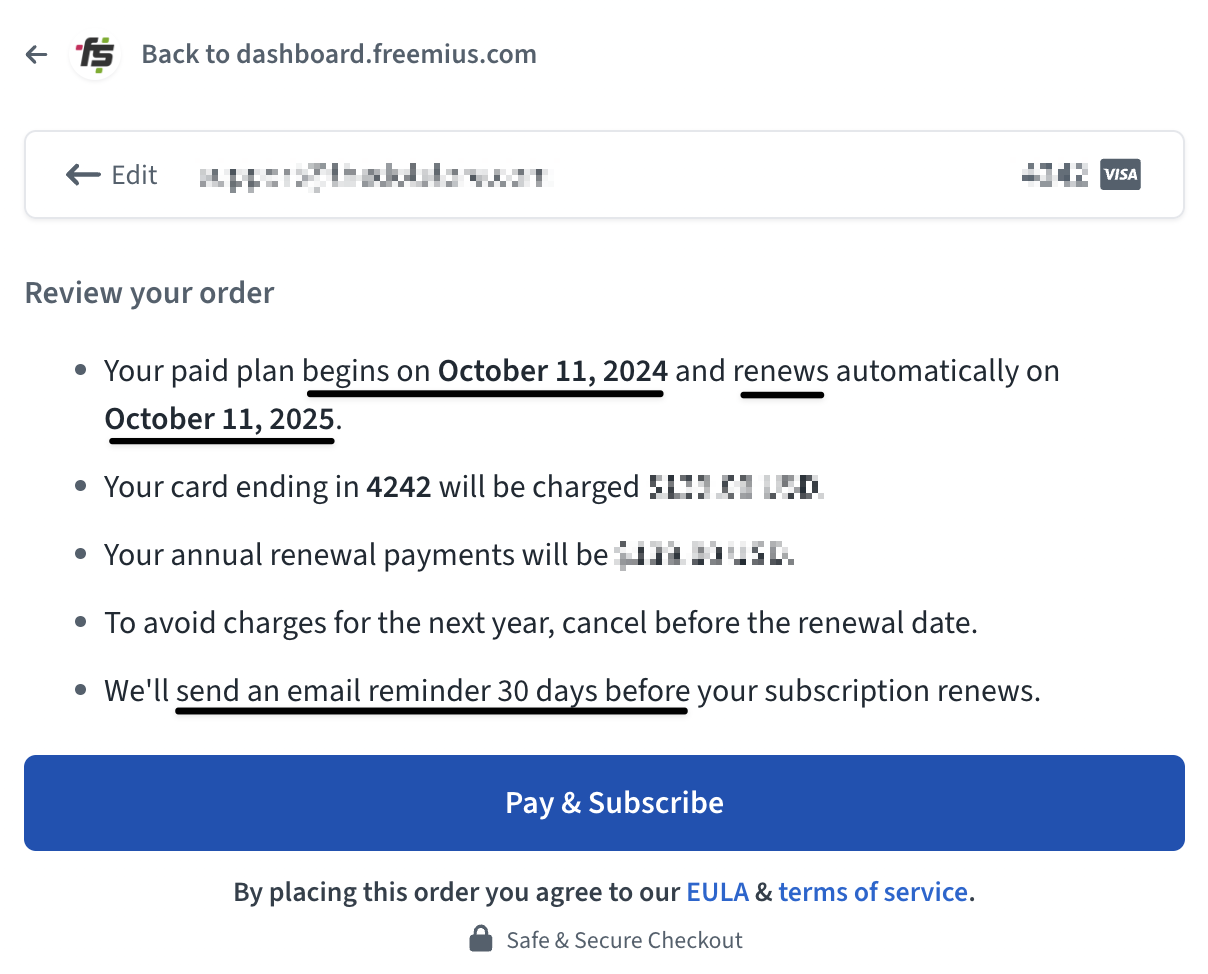Click the Review your order heading
The image size is (1208, 974).
tap(149, 293)
